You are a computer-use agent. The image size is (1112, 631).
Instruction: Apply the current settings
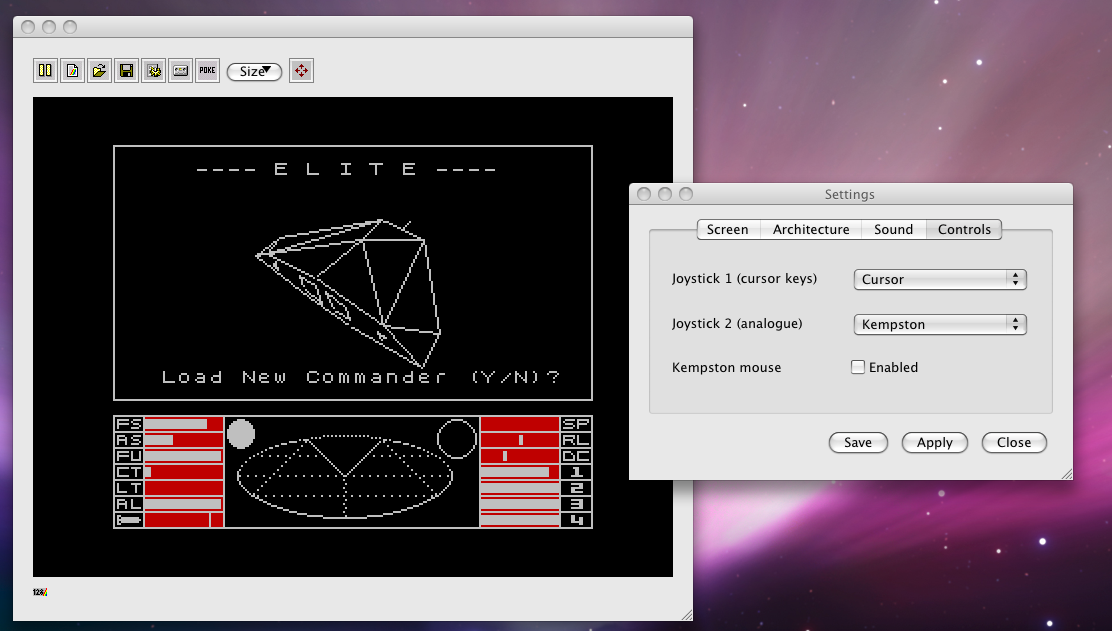[935, 442]
